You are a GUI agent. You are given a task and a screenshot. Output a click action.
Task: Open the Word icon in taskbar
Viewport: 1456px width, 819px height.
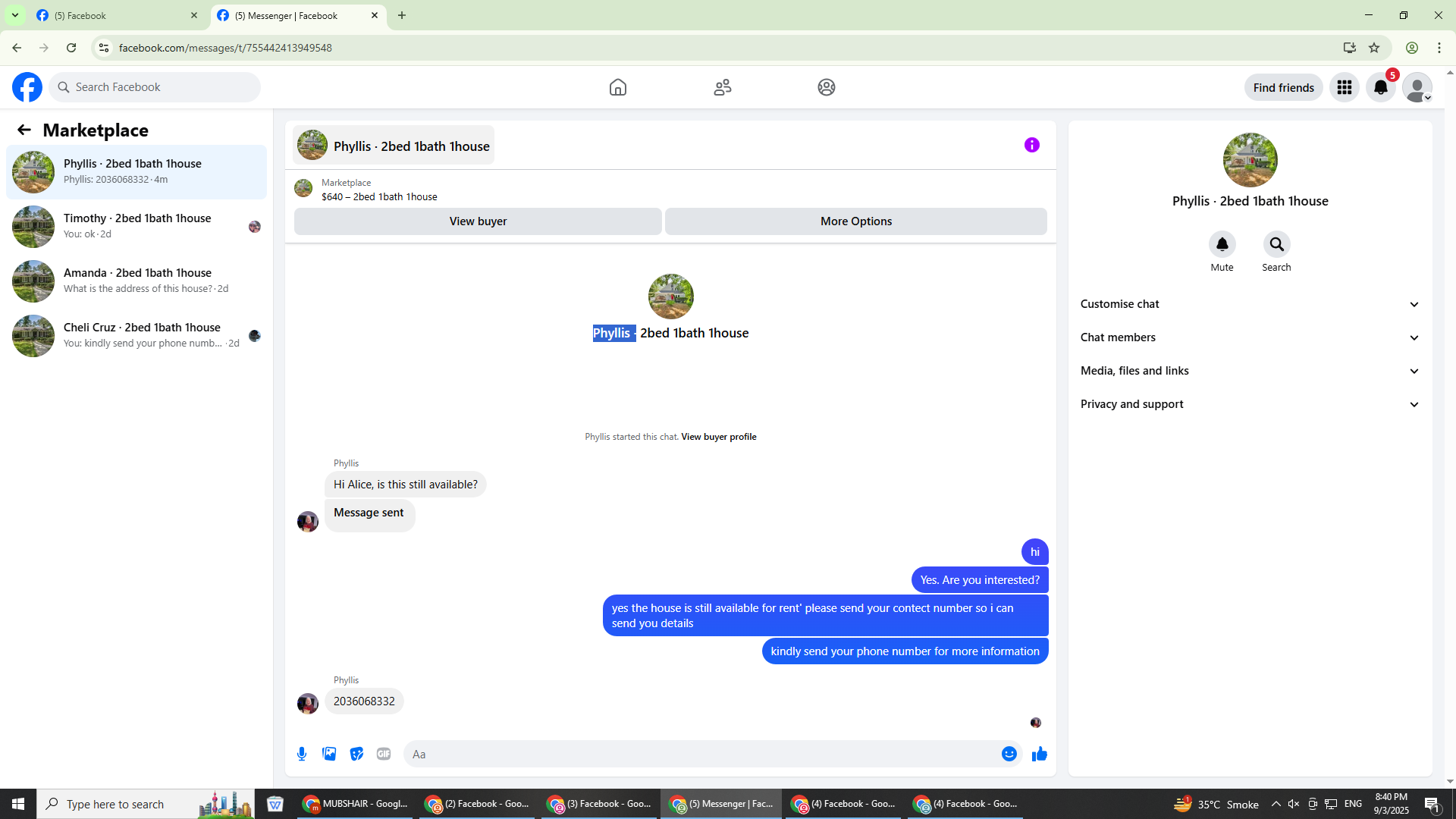pyautogui.click(x=275, y=804)
